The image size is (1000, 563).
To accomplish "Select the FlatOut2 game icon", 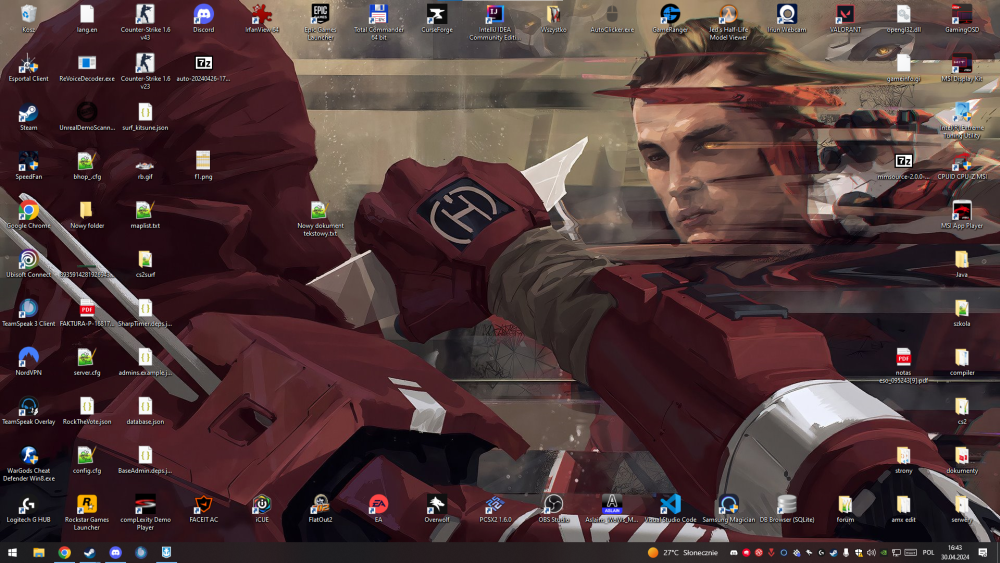I will click(x=320, y=509).
